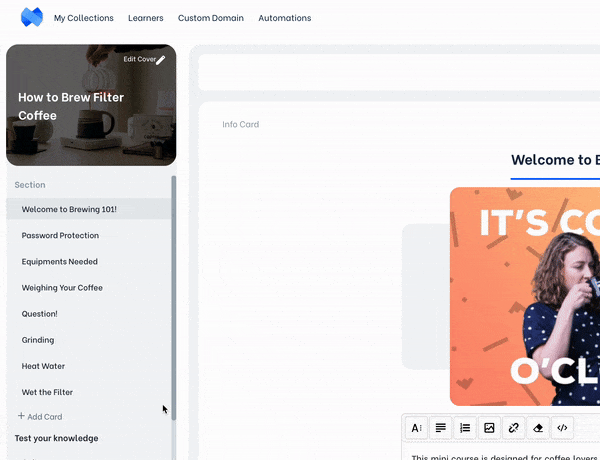
Task: Select the Password Protection card
Action: click(60, 236)
